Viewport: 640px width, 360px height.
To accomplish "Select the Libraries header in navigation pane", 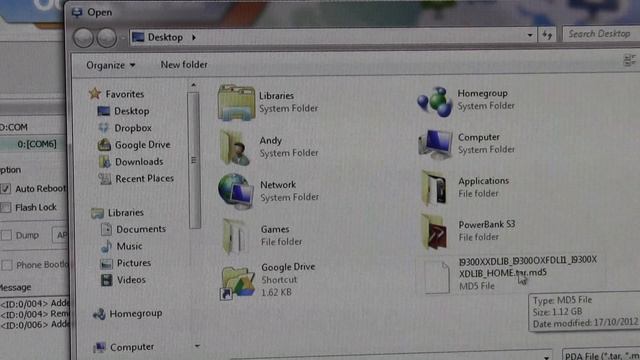I will click(x=126, y=213).
